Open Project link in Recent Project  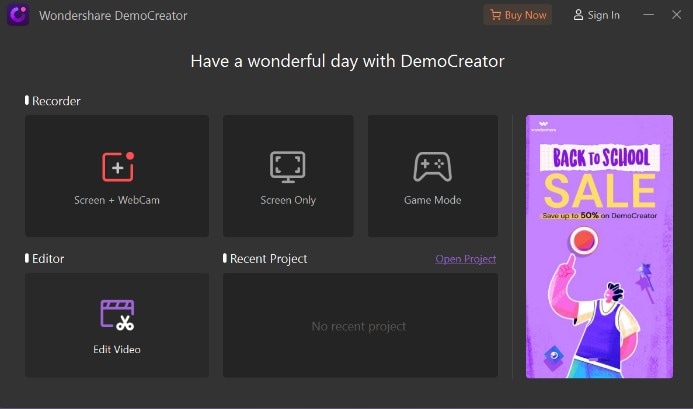(x=465, y=259)
